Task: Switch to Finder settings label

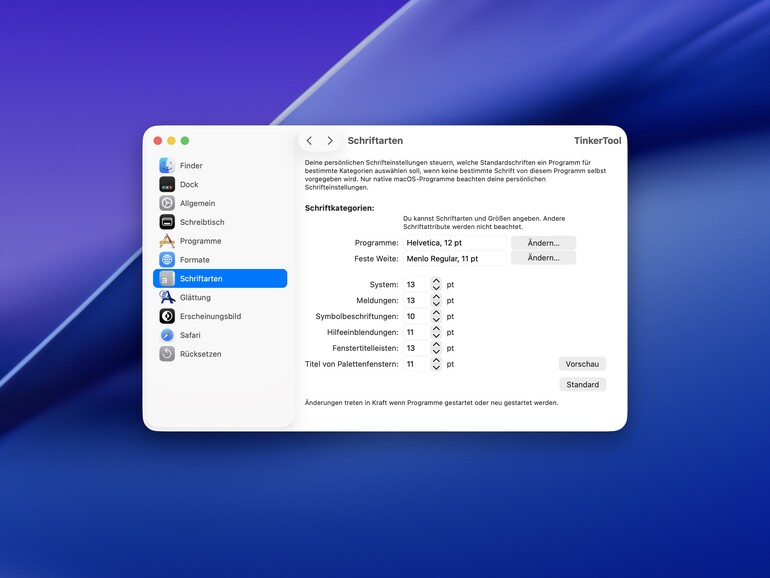Action: click(x=191, y=165)
